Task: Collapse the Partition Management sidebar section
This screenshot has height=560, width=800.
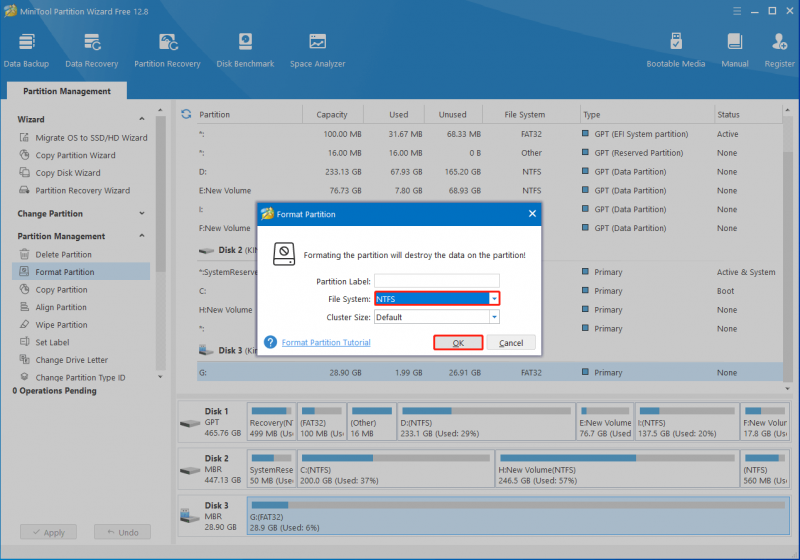Action: click(x=142, y=236)
